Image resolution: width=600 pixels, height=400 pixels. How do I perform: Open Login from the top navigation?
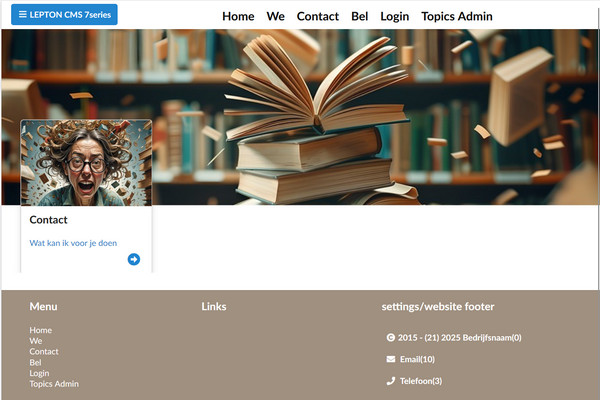click(x=395, y=16)
